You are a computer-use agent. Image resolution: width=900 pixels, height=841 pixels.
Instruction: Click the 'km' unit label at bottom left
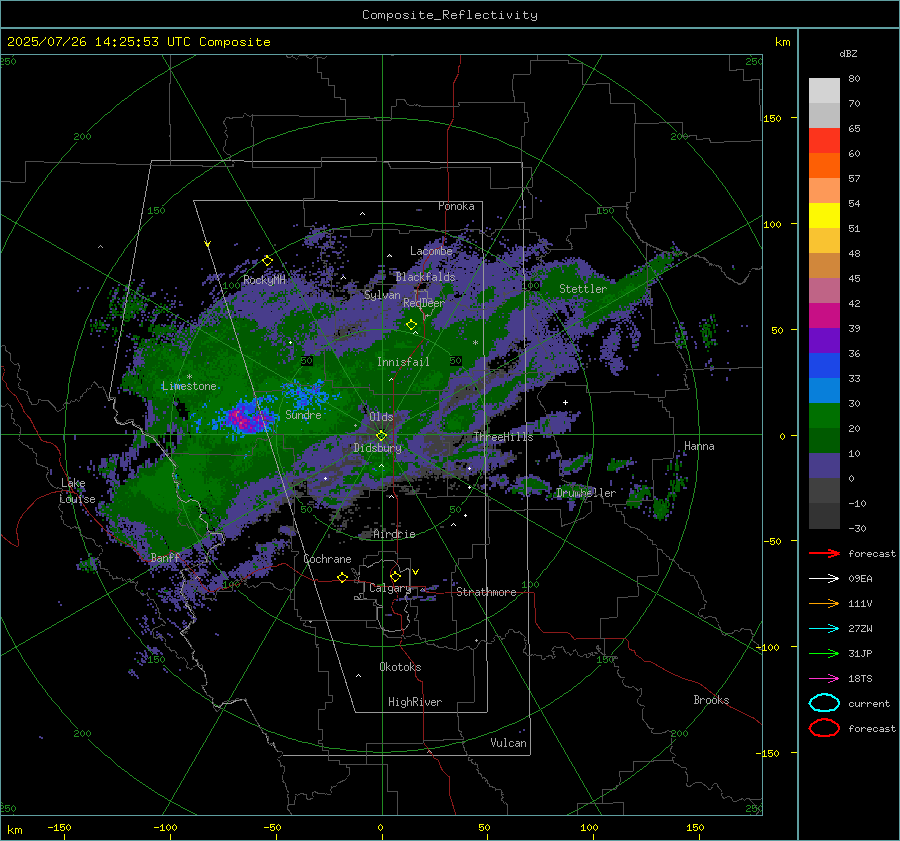point(14,830)
